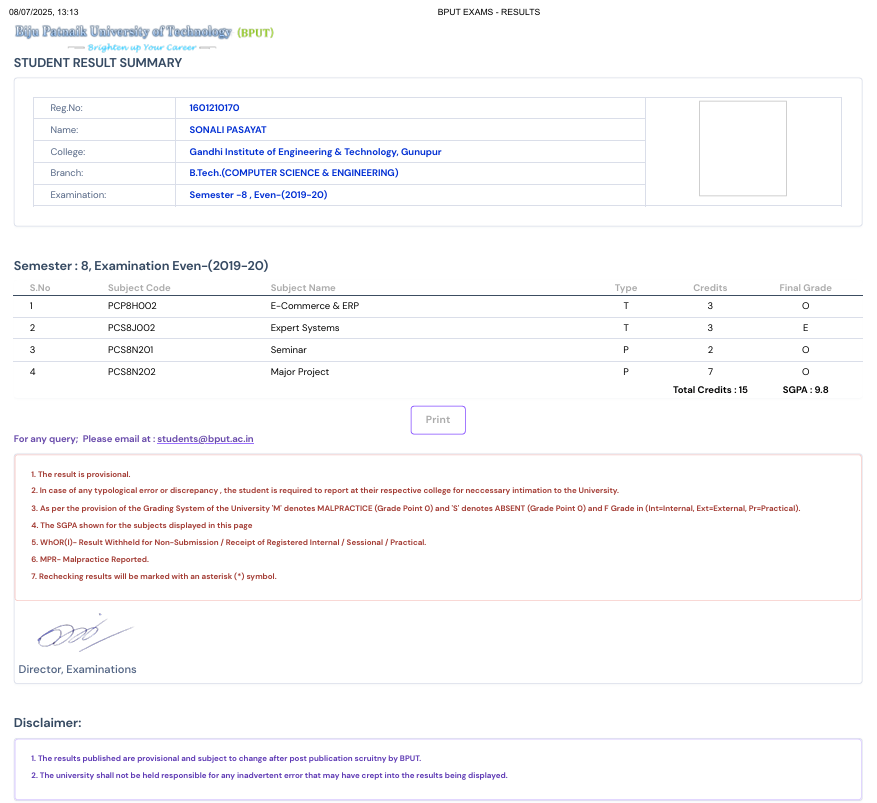Click the Total Credits : 15 text
The width and height of the screenshot is (877, 803).
tap(710, 390)
